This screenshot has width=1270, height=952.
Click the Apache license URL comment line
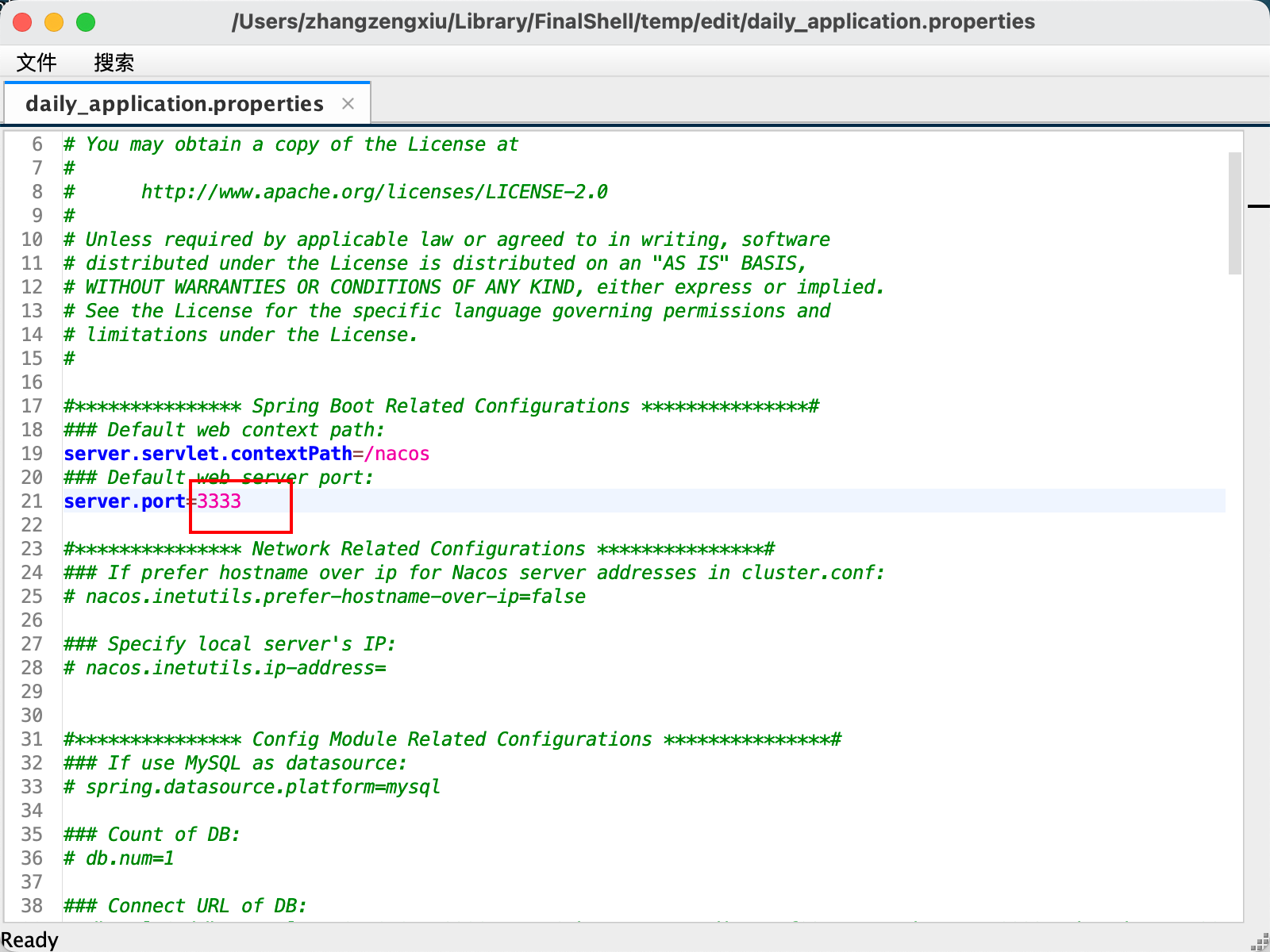coord(336,192)
